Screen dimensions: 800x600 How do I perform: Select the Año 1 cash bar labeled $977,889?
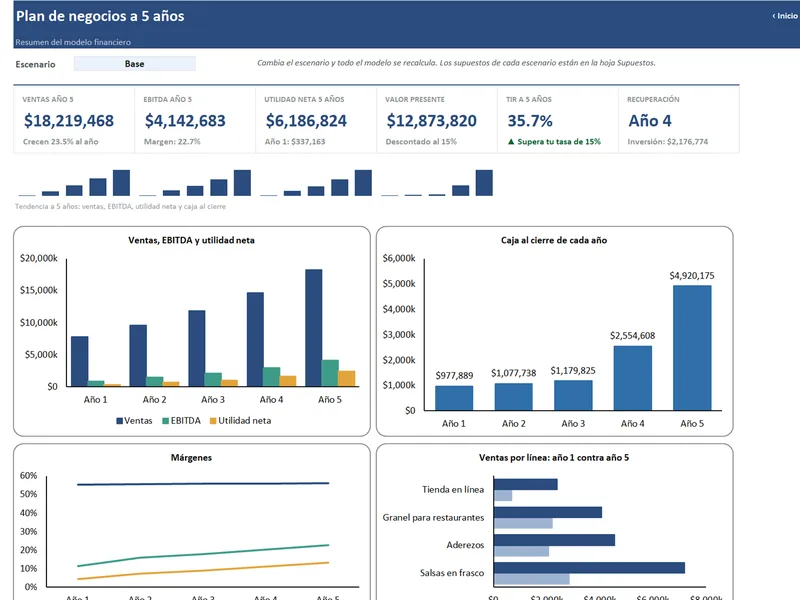point(454,398)
